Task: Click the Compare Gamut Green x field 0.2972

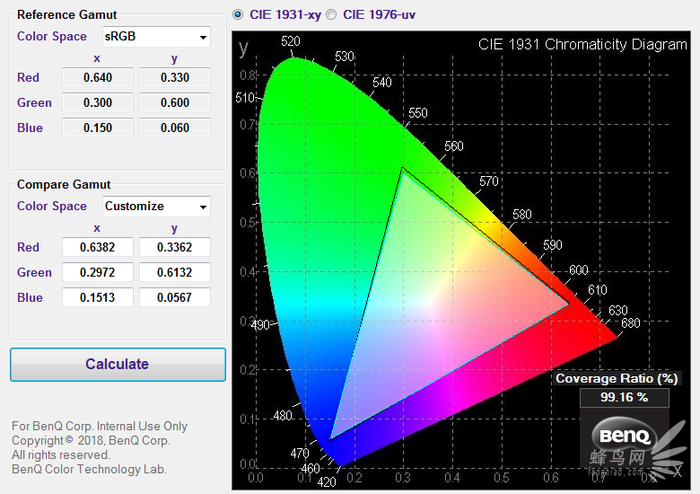Action: (x=97, y=272)
